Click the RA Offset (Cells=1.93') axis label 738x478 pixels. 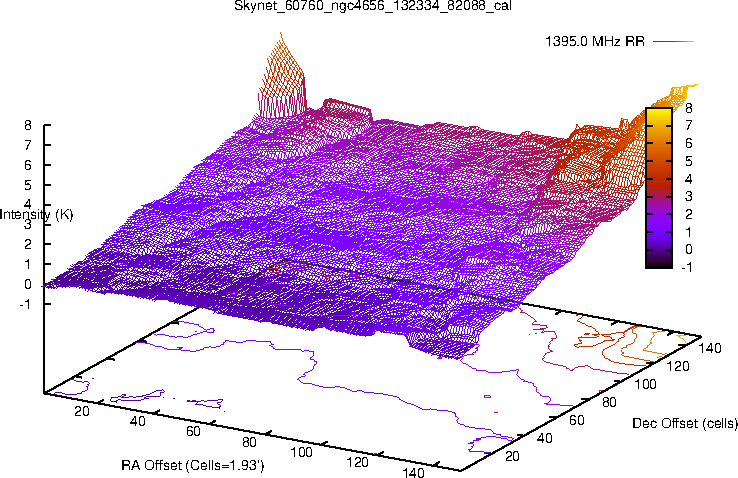point(193,465)
